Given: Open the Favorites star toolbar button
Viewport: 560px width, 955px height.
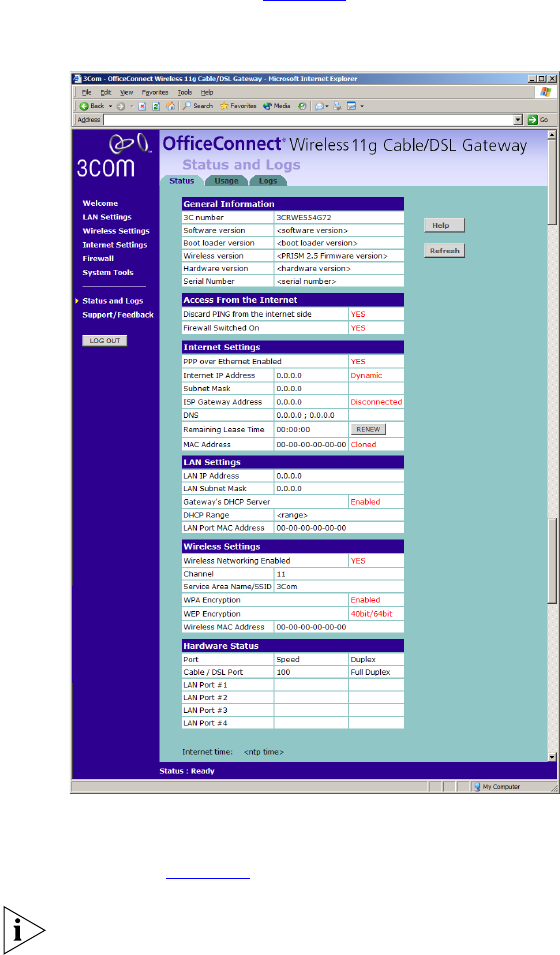Looking at the screenshot, I should click(238, 106).
